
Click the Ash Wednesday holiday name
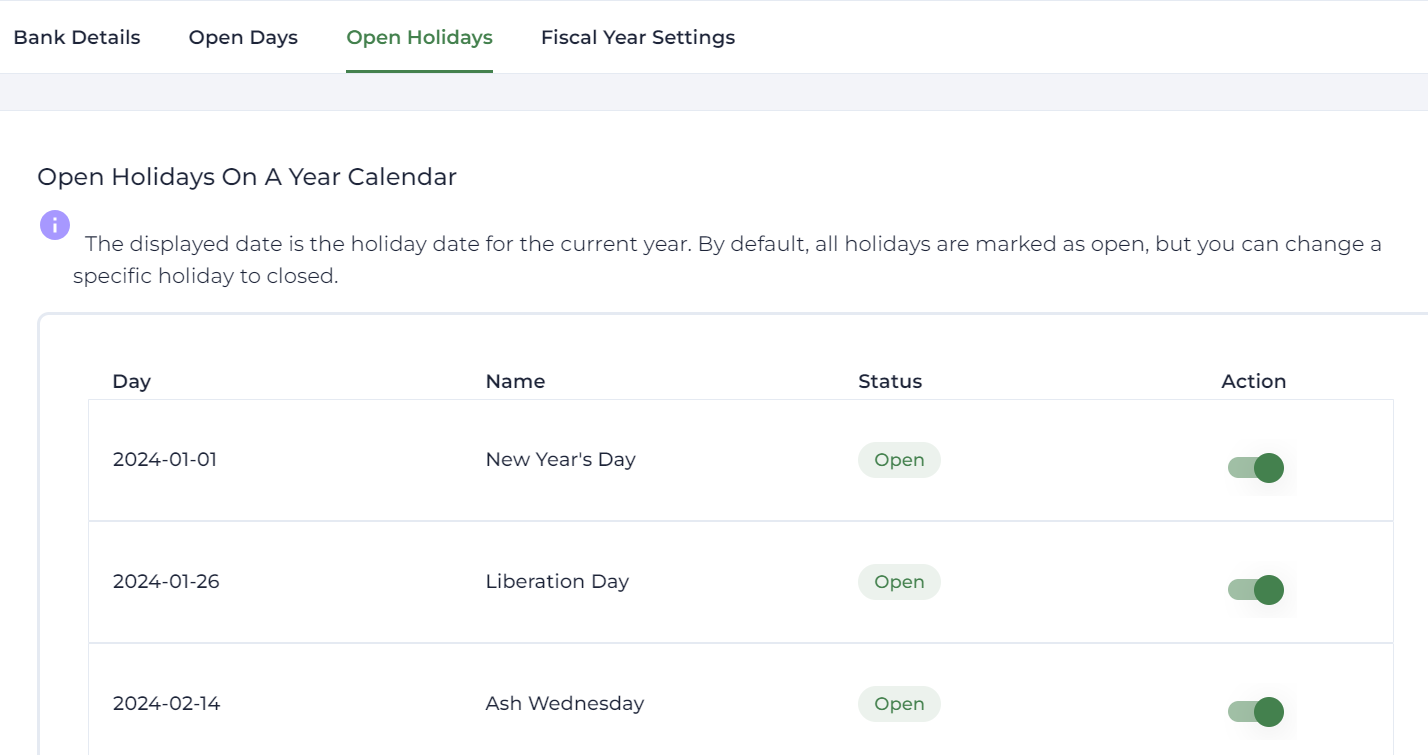click(565, 704)
